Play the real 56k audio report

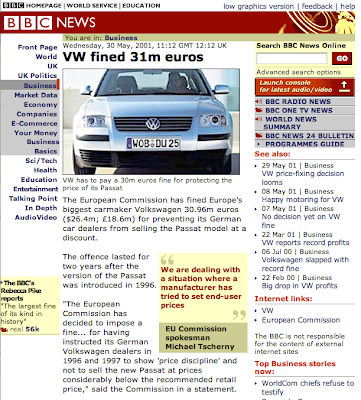tap(24, 330)
